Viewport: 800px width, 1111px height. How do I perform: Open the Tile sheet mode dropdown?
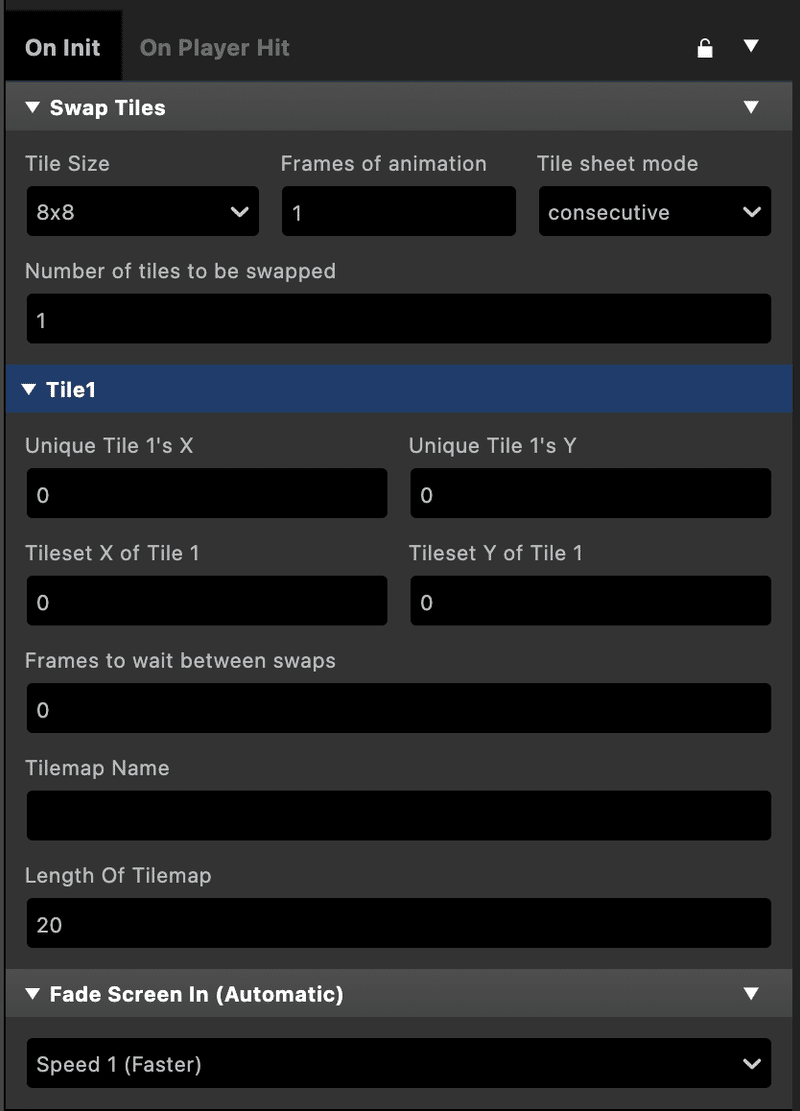click(x=655, y=211)
